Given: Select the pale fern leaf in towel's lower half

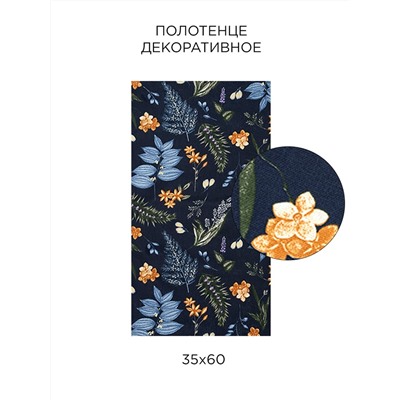Looking at the screenshot, I should [179, 260].
